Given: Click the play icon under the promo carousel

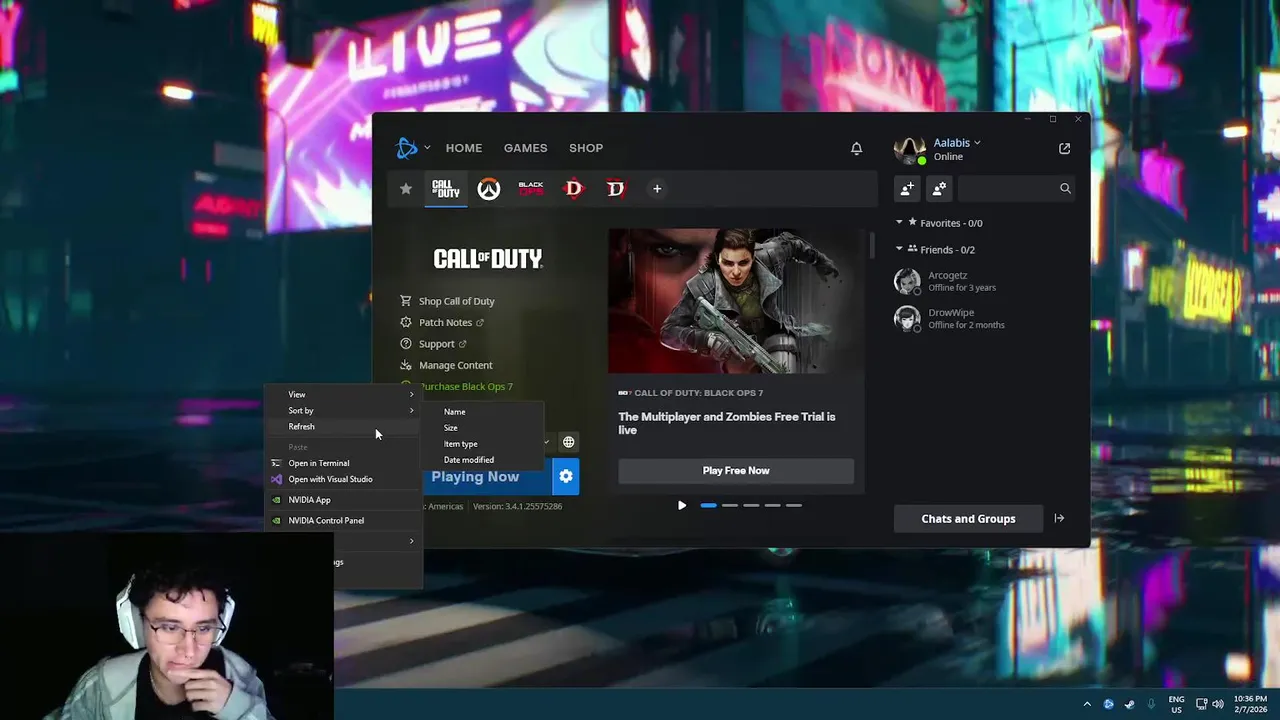Looking at the screenshot, I should click(682, 505).
